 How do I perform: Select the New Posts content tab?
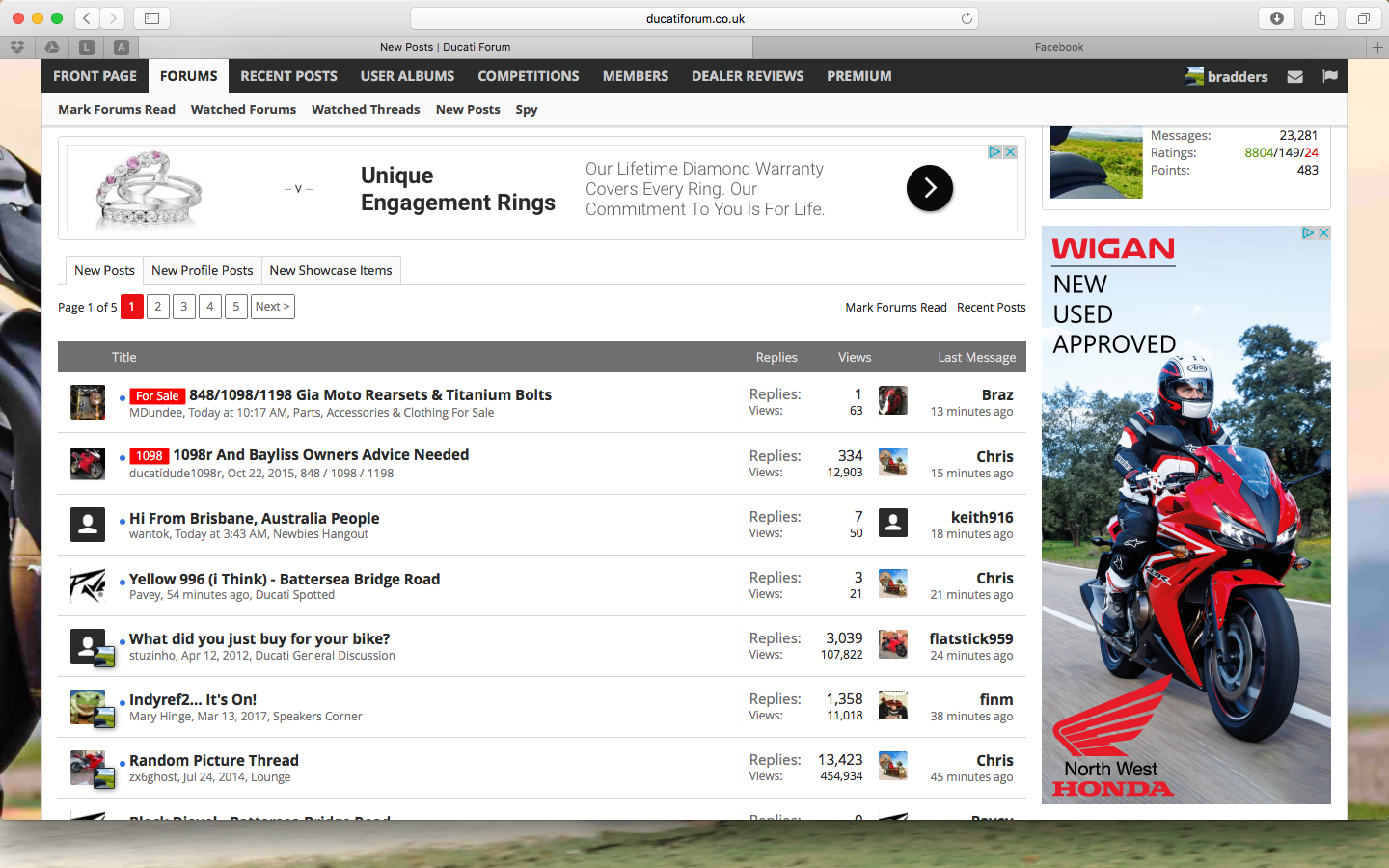click(104, 270)
